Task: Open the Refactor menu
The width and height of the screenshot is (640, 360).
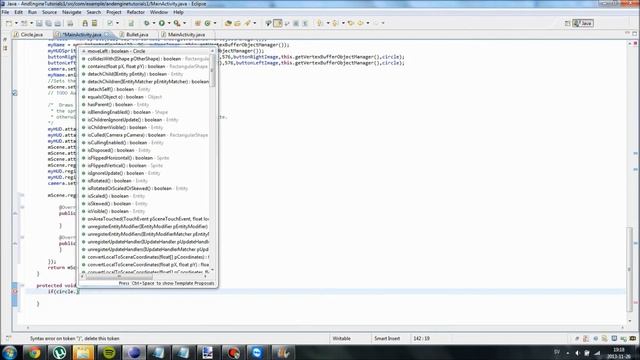Action: (x=136, y=12)
